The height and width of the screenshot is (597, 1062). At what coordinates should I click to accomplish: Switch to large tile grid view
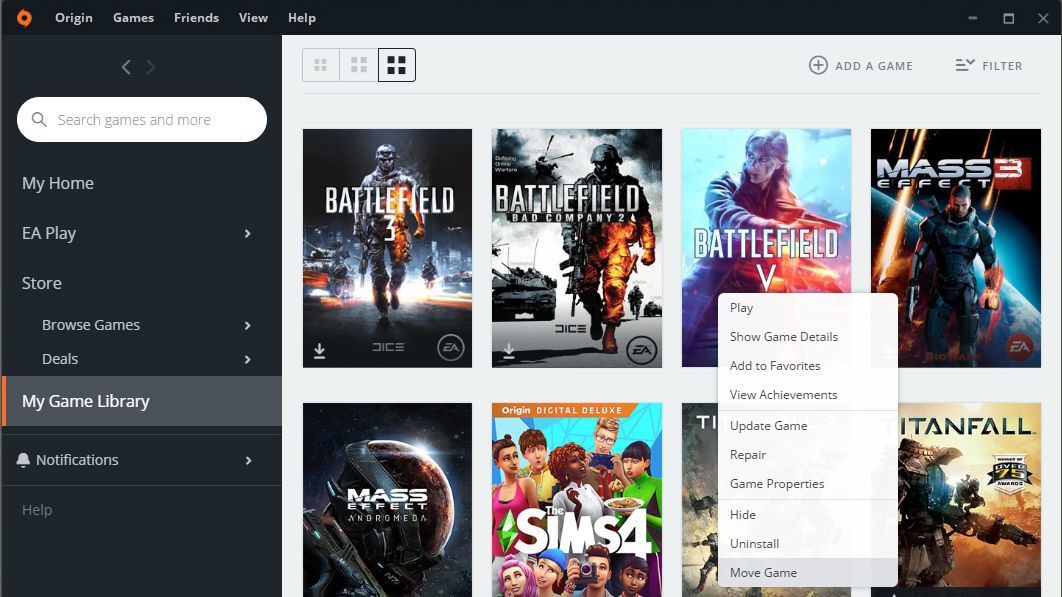click(x=397, y=65)
